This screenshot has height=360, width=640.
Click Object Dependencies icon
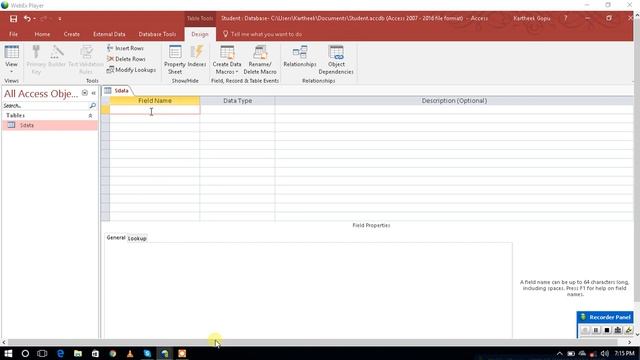pyautogui.click(x=336, y=52)
